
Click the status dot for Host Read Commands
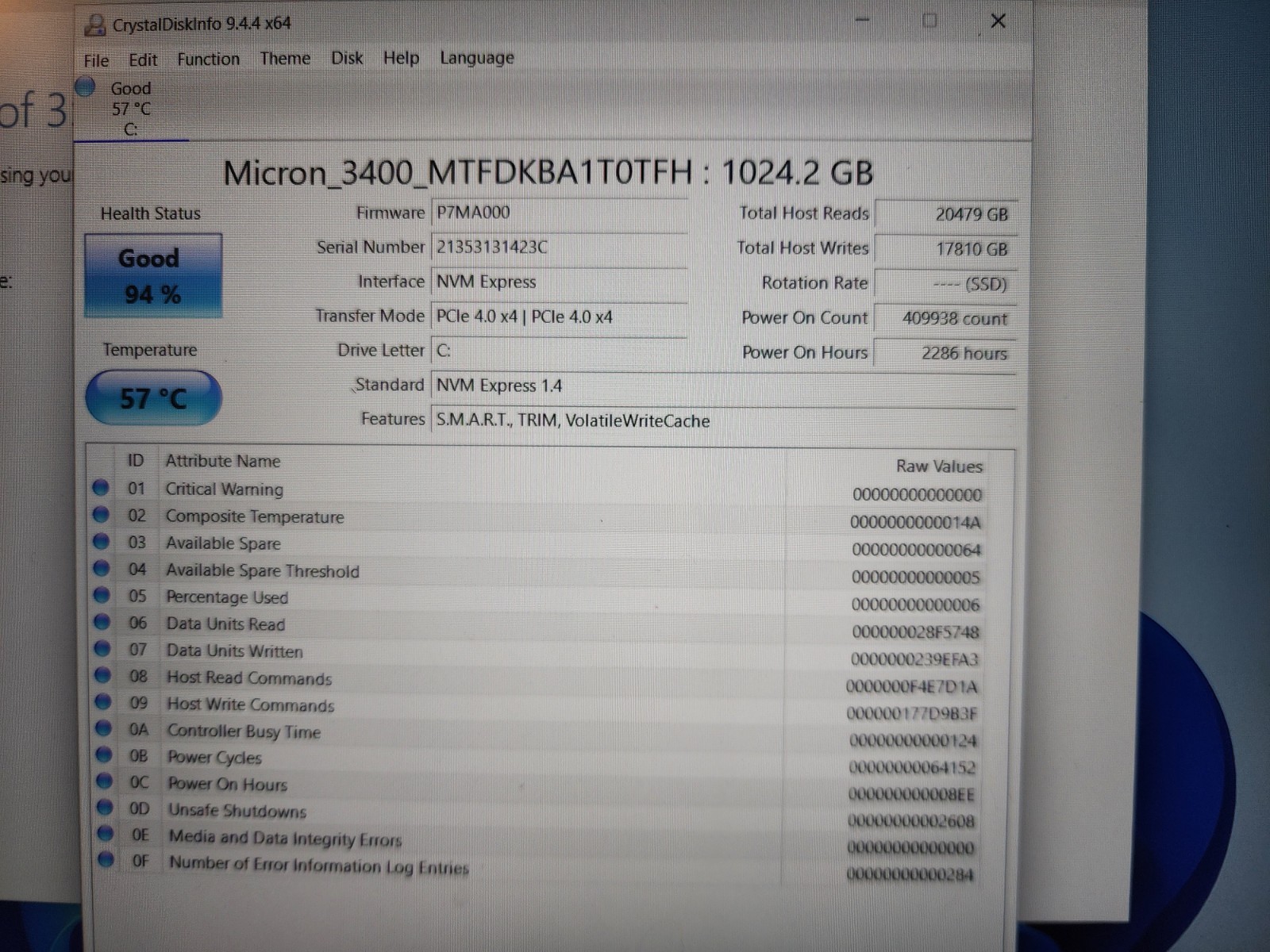click(x=102, y=676)
